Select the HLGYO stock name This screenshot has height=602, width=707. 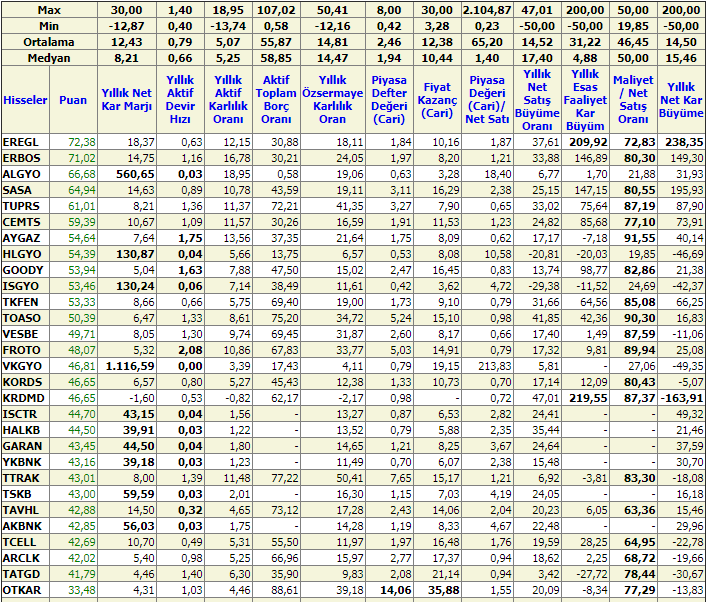pos(22,254)
